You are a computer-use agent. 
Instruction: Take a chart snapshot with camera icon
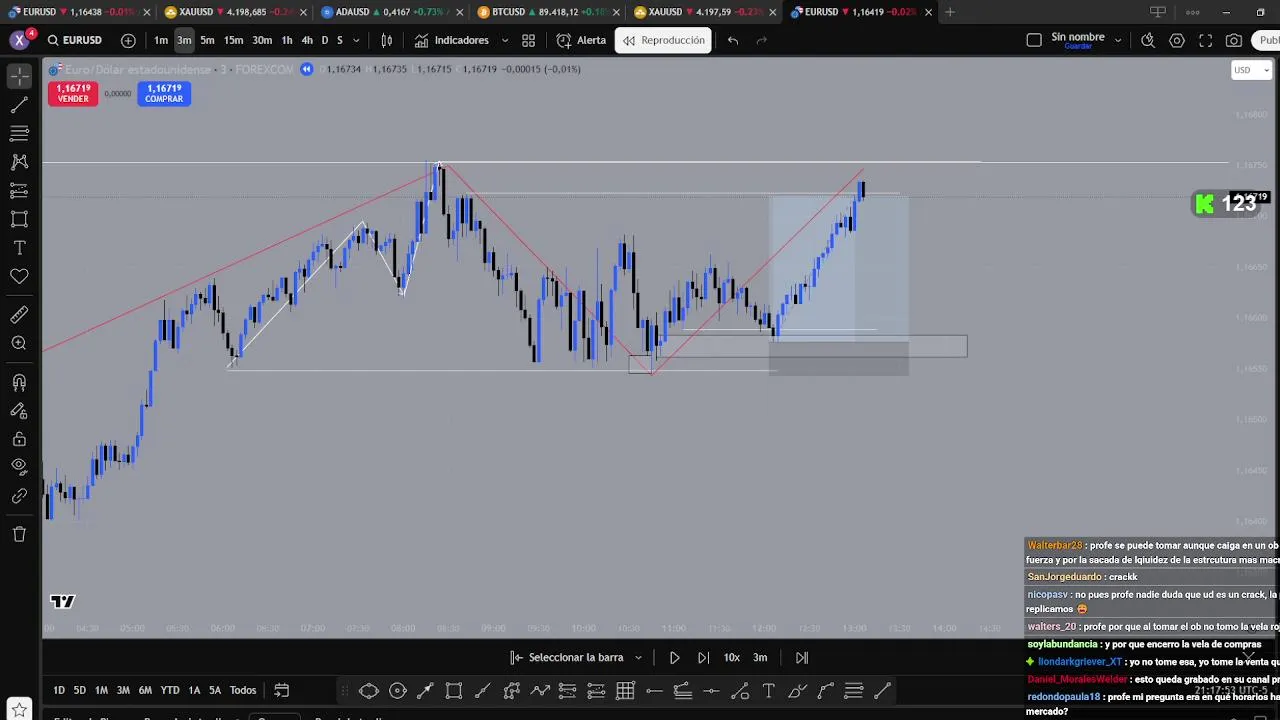coord(1234,40)
